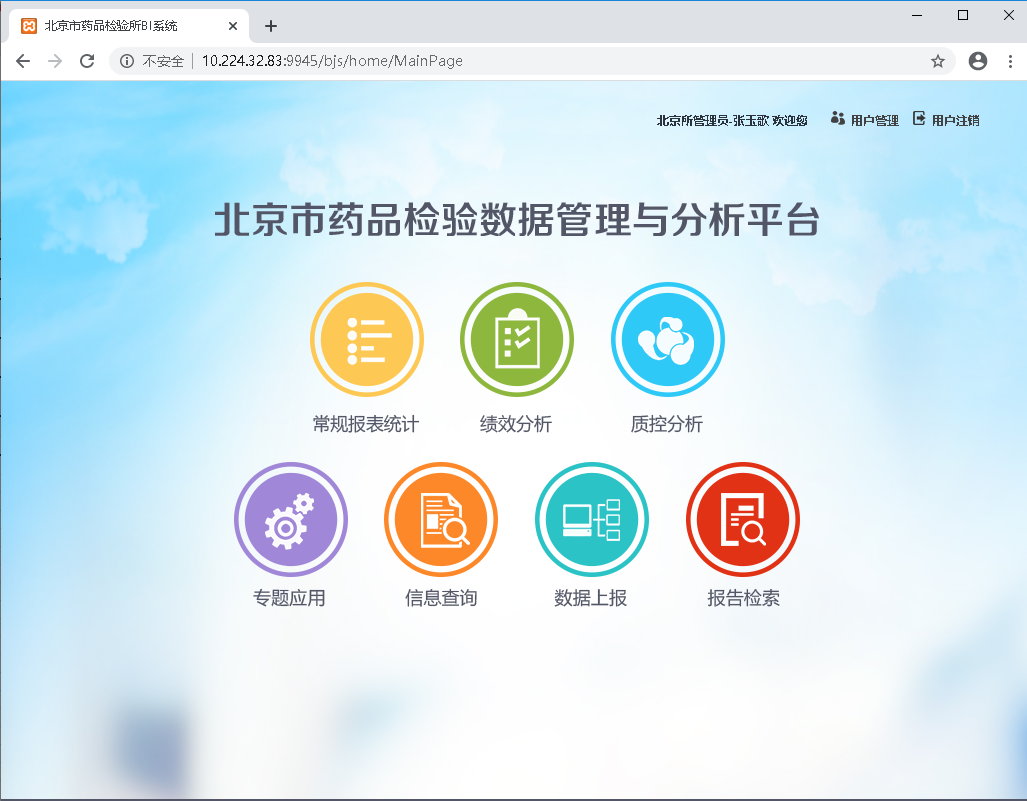Click the 报告检索 text label
Screen dimensions: 1027x801
coord(743,598)
